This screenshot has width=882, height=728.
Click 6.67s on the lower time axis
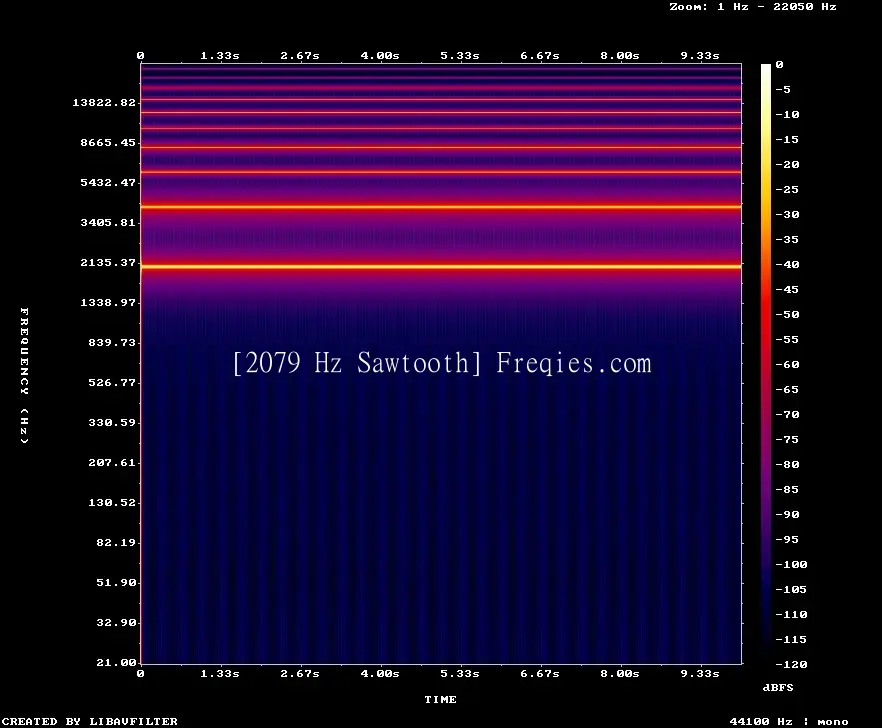click(x=539, y=673)
